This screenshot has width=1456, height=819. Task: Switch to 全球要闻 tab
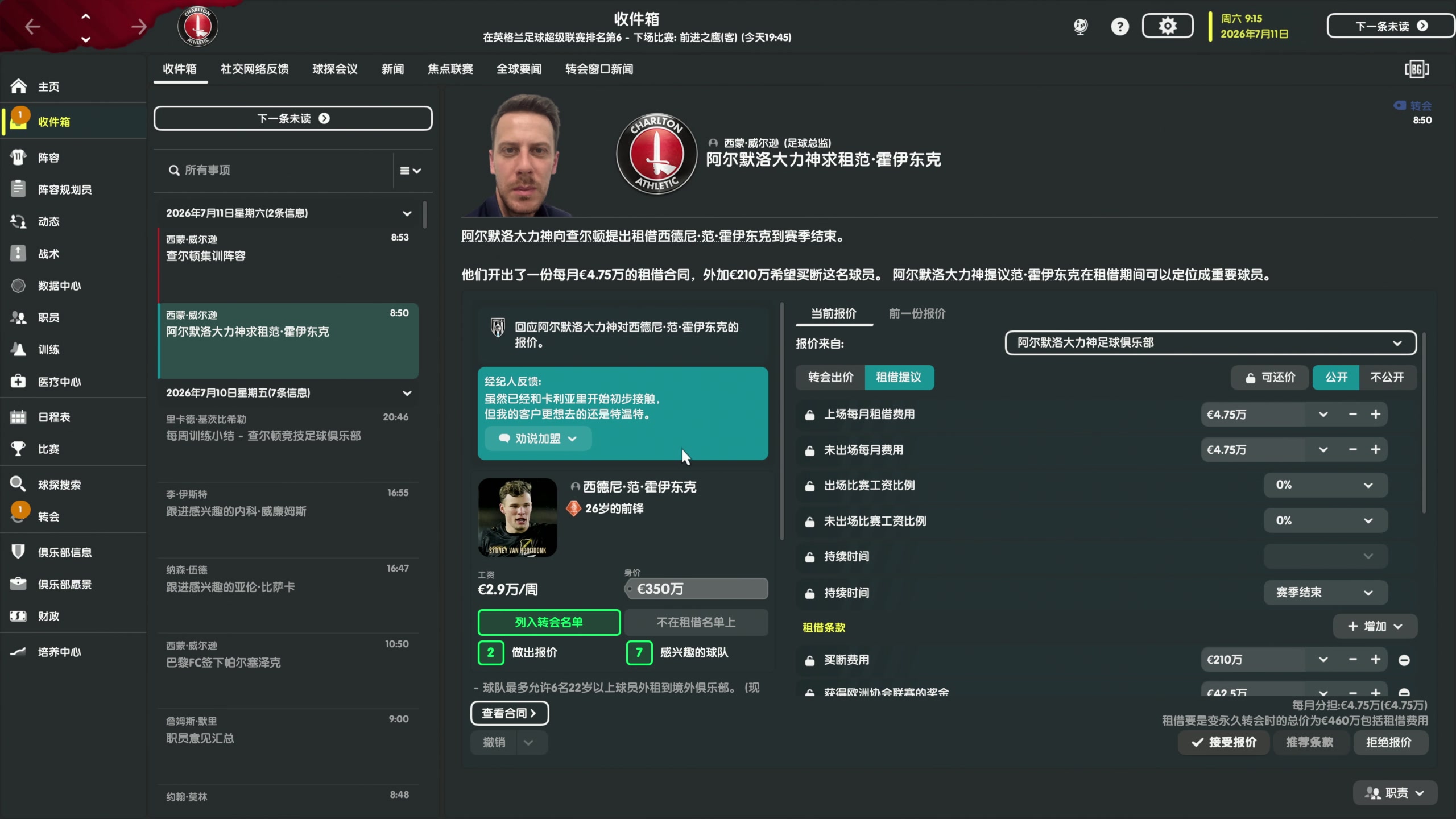point(519,69)
